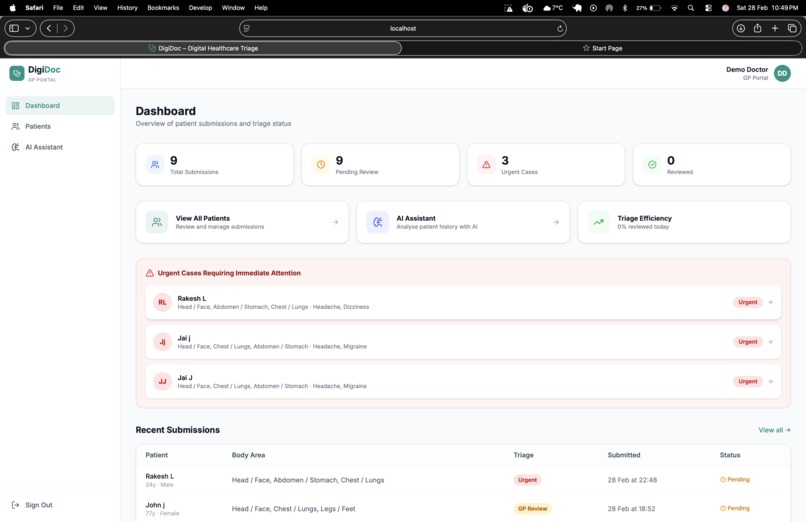Viewport: 806px width, 522px height.
Task: Click the urgent cases section warning icon
Action: (150, 273)
